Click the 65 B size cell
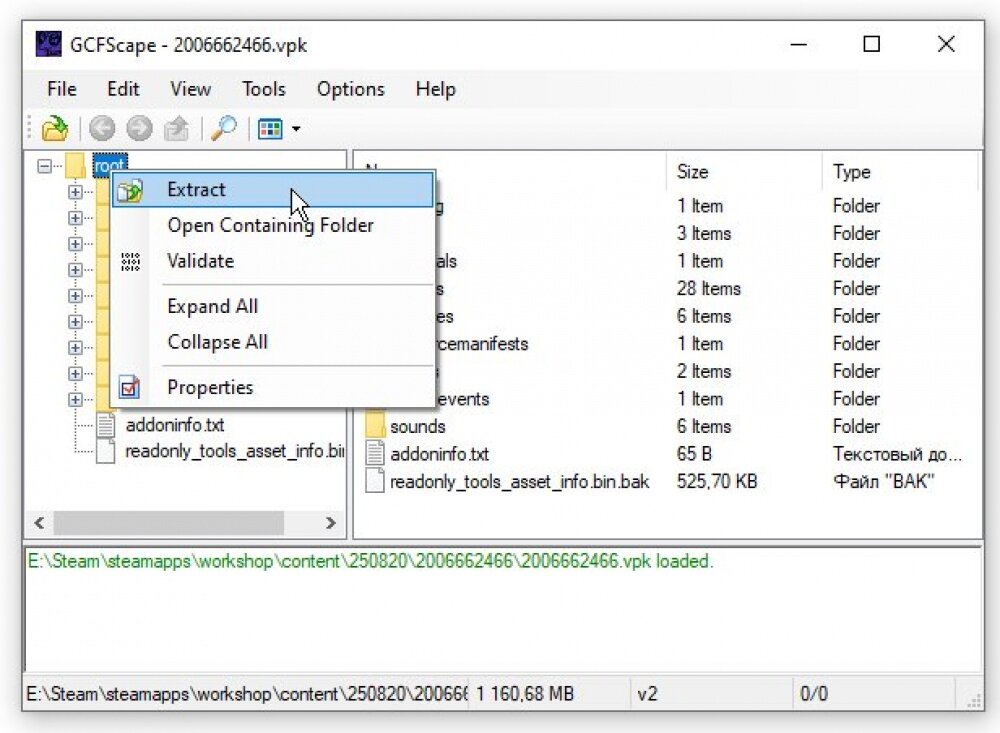The height and width of the screenshot is (733, 1000). 694,454
